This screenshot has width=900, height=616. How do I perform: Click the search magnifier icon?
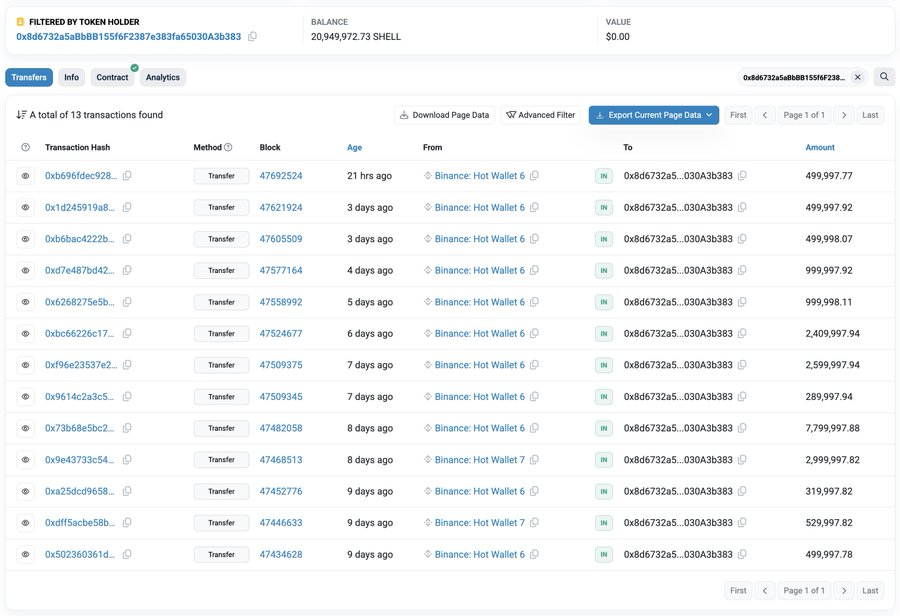[x=882, y=76]
